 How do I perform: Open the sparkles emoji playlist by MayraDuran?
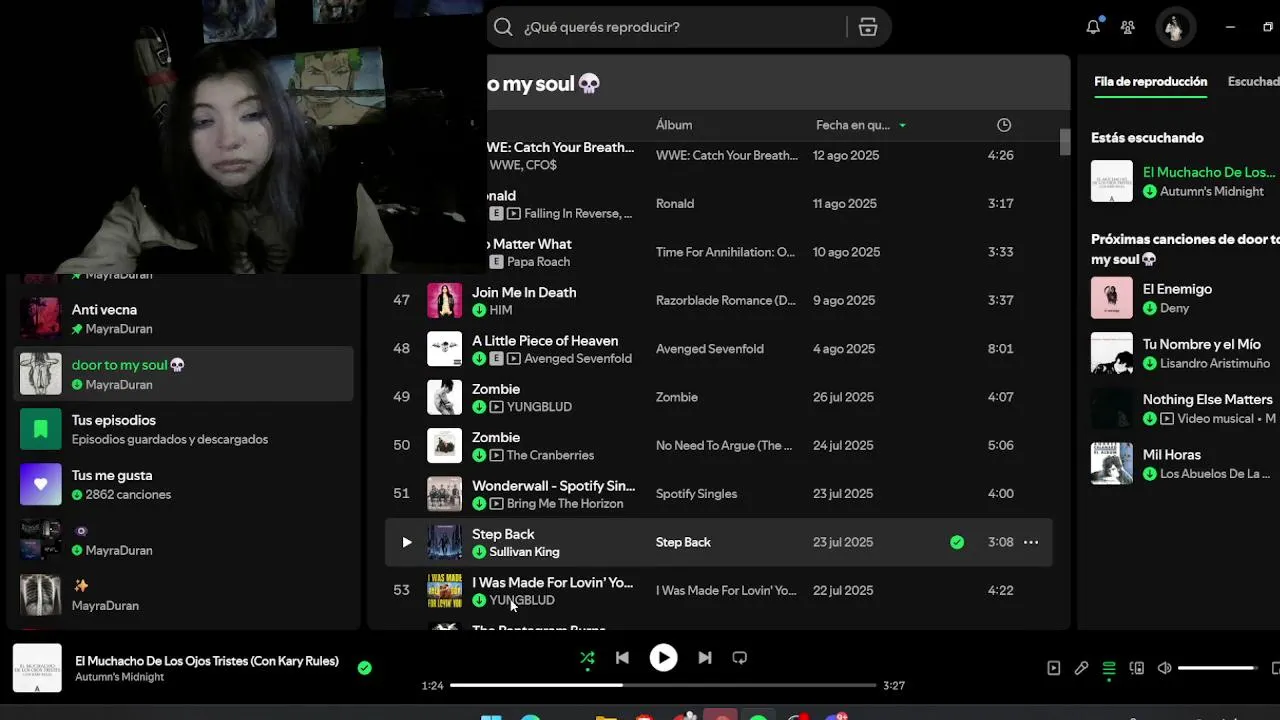[184, 595]
